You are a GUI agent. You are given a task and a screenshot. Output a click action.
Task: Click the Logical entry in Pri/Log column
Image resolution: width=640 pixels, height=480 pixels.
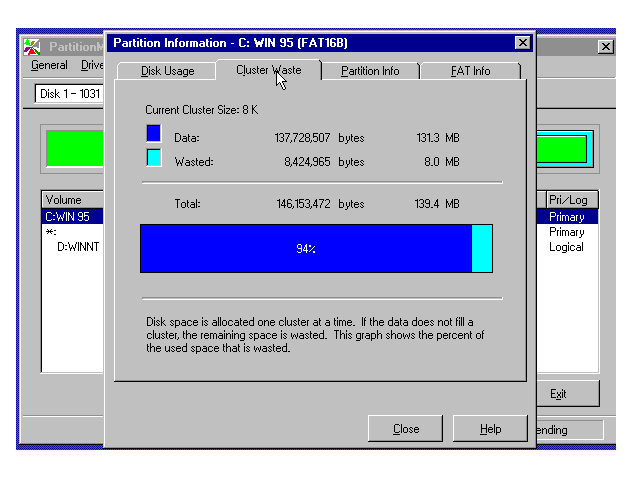click(x=566, y=247)
